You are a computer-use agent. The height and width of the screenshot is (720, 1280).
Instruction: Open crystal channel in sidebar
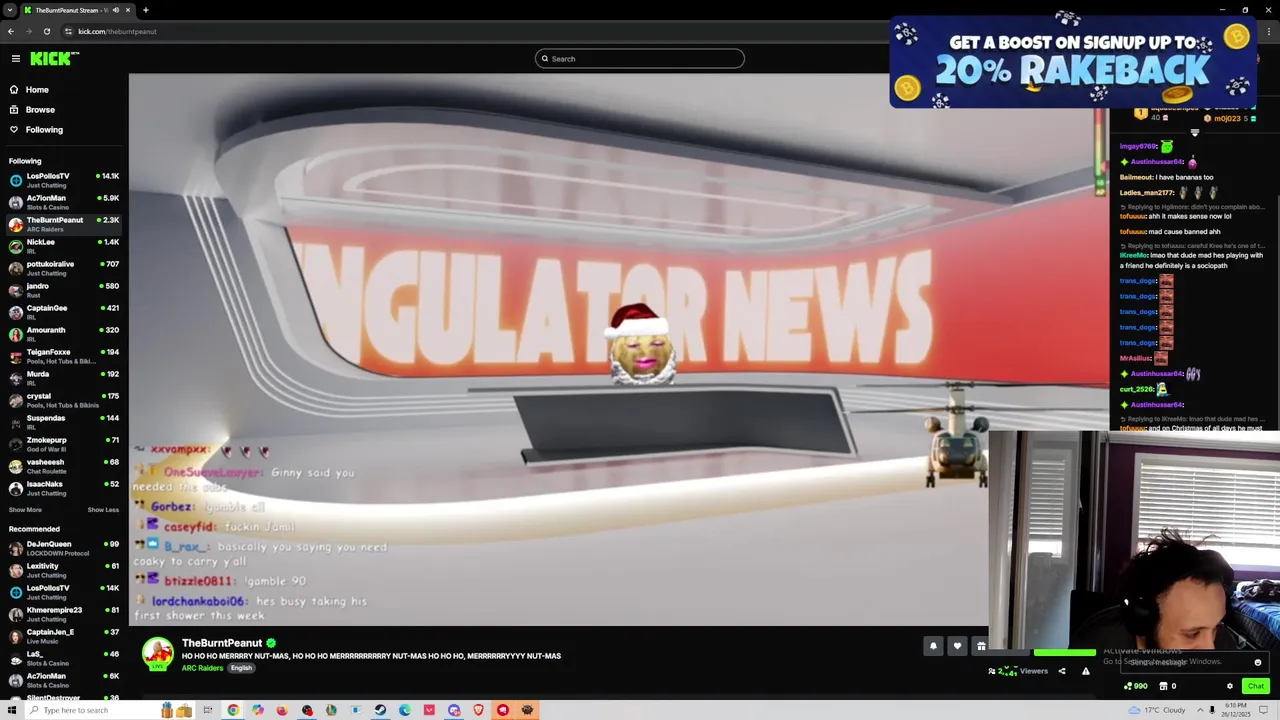[64, 400]
